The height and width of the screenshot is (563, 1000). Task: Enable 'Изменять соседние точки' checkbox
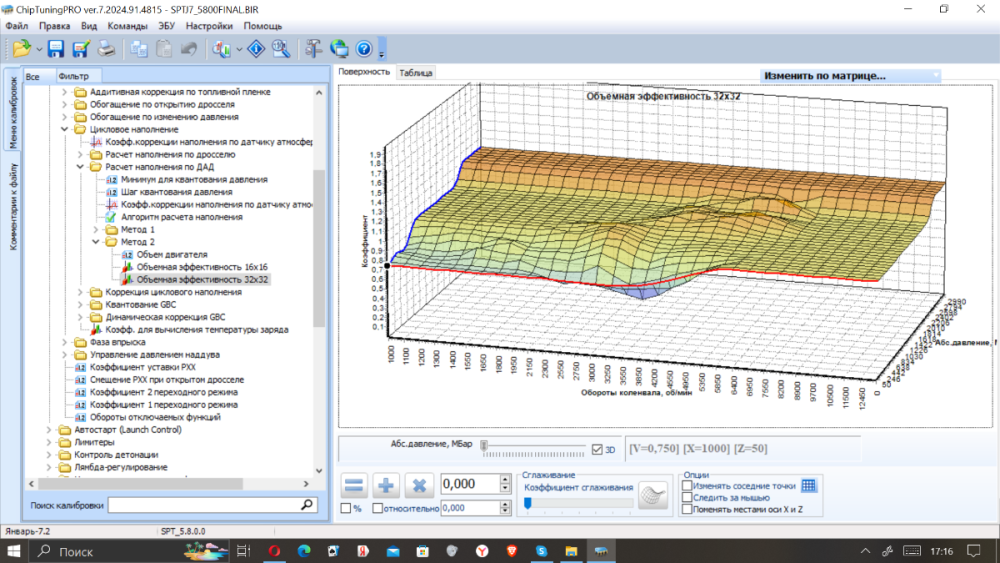click(x=686, y=486)
